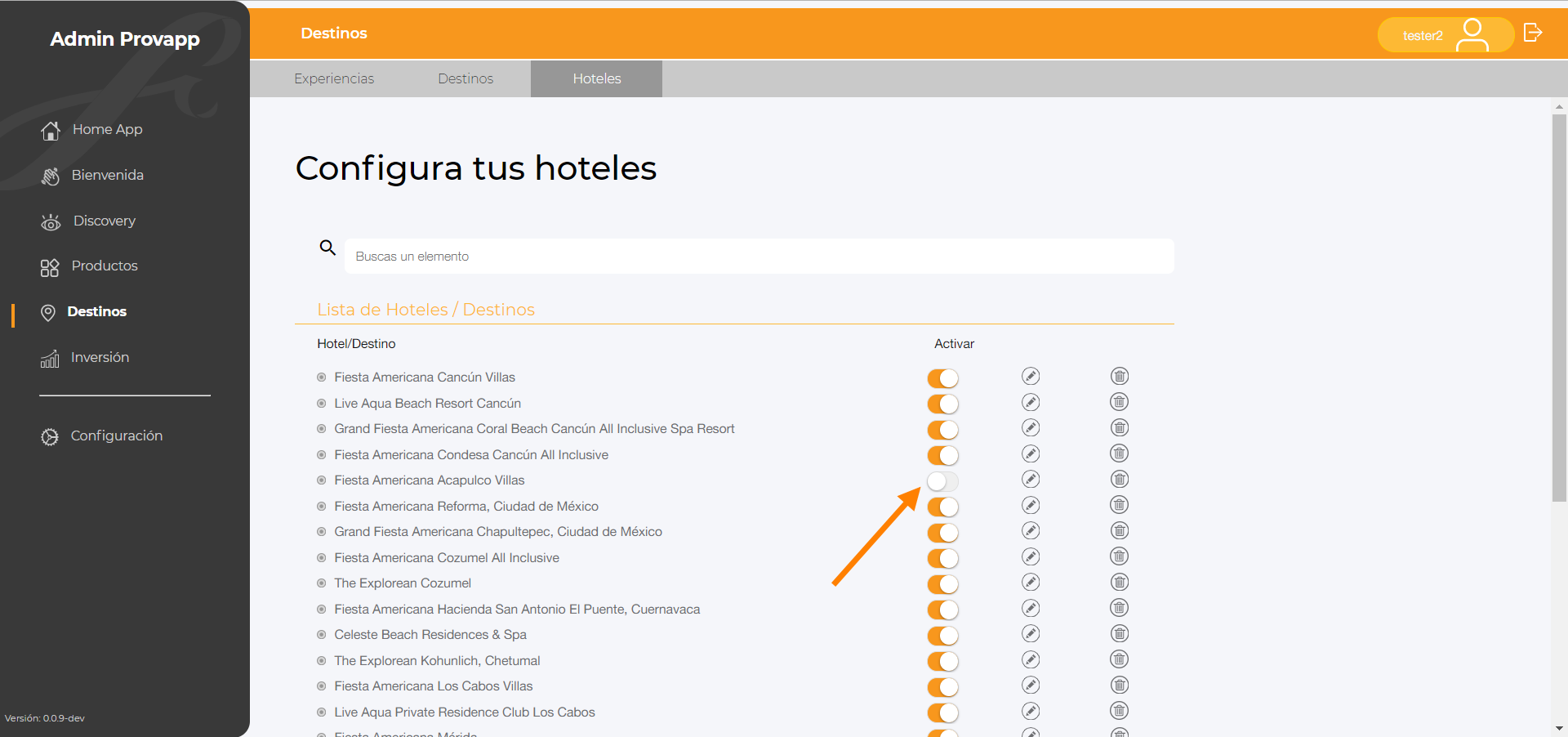The image size is (1568, 737).
Task: Edit Fiesta Americana Hacienda San Antonio El Puente
Action: pos(1031,608)
